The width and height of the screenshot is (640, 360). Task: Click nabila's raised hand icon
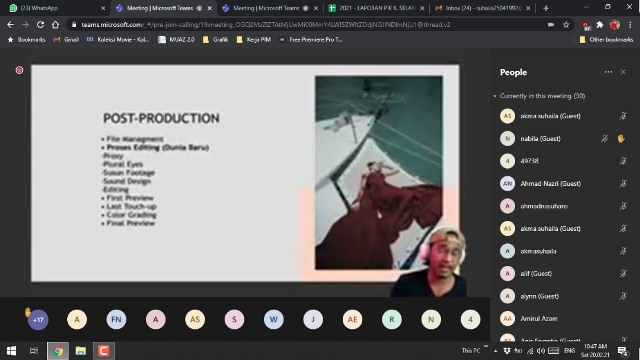(621, 139)
